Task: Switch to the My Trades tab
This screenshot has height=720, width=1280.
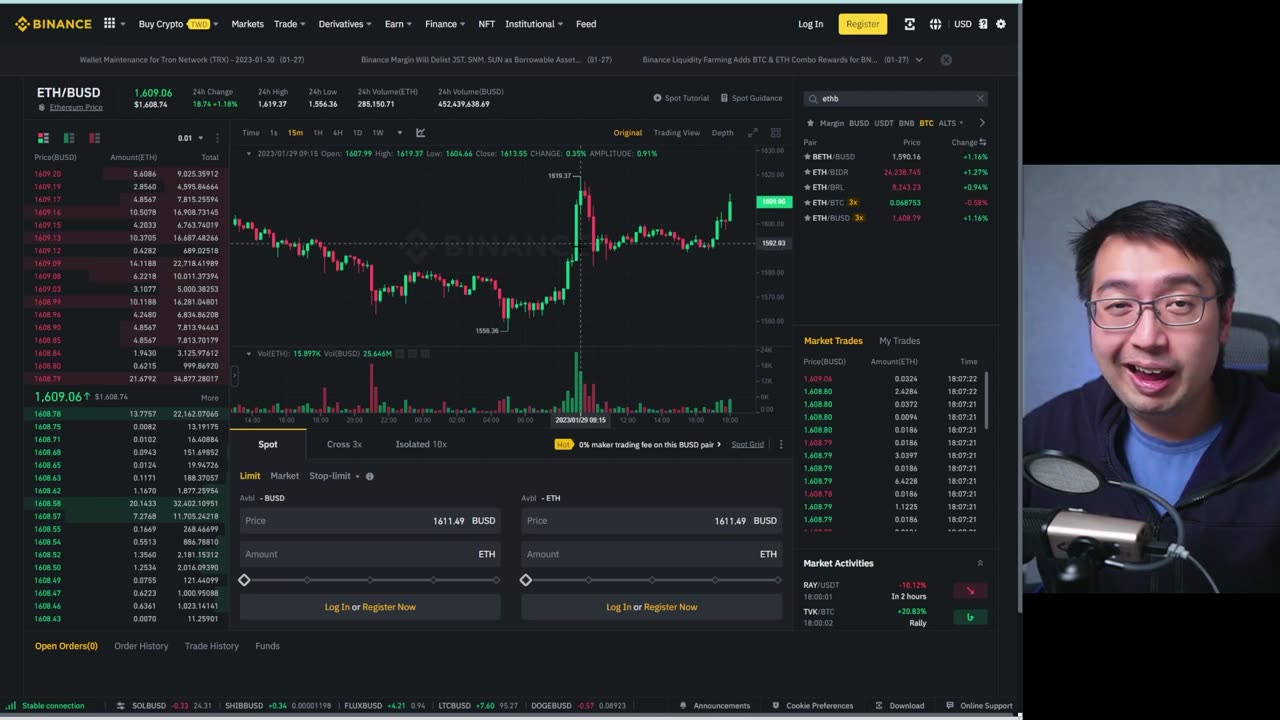Action: (x=899, y=341)
